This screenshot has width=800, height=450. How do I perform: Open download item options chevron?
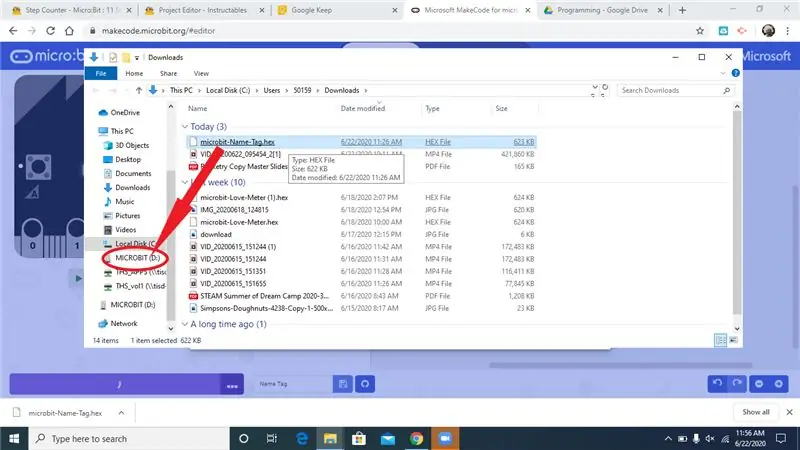point(121,413)
